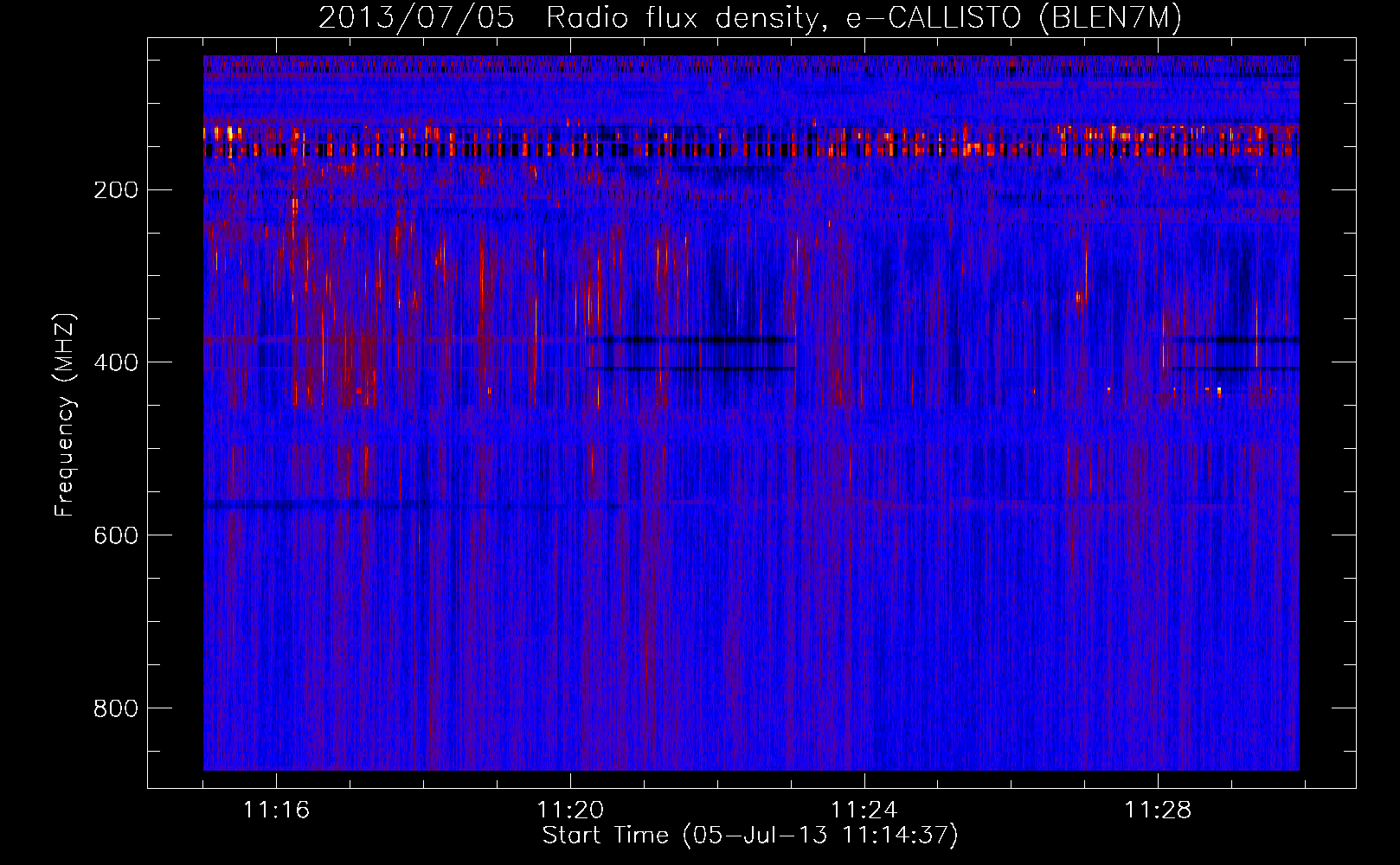Click the 11:20 time tick label
1400x865 pixels.
click(x=570, y=811)
